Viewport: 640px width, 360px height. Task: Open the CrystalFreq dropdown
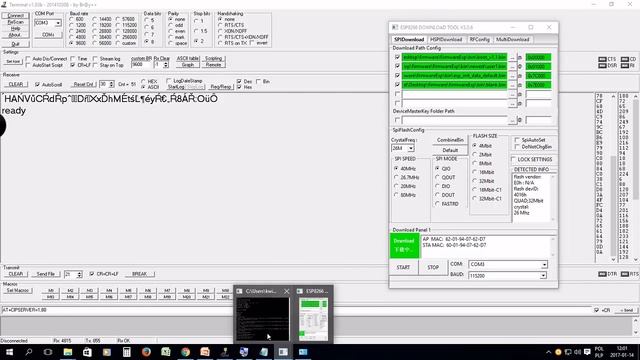tap(411, 148)
